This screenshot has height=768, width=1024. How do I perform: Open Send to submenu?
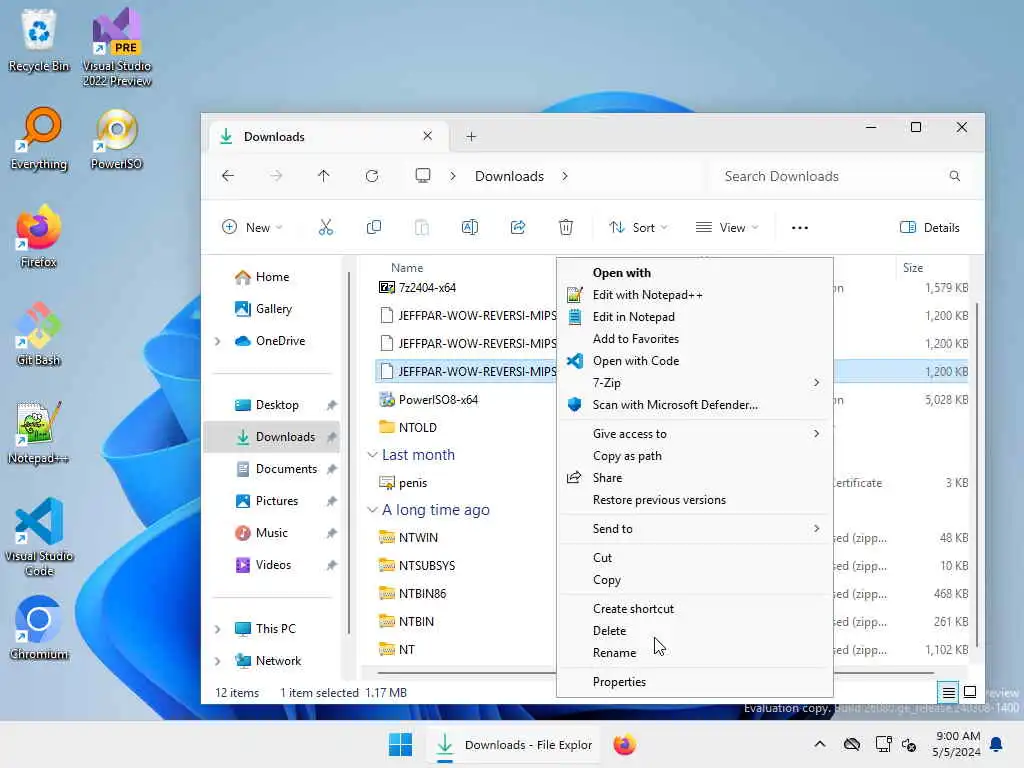[695, 529]
